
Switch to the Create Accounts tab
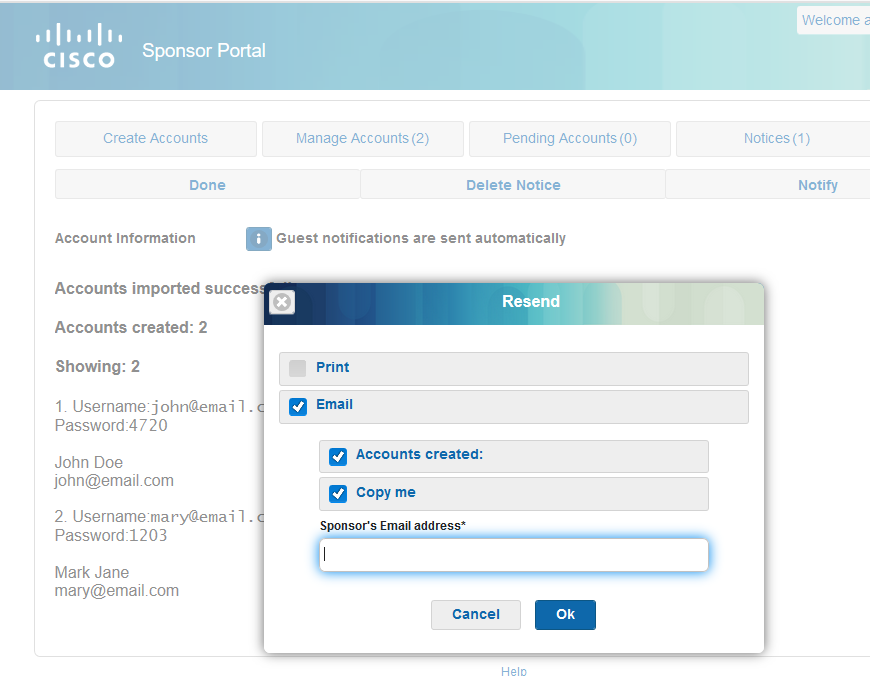coord(155,139)
